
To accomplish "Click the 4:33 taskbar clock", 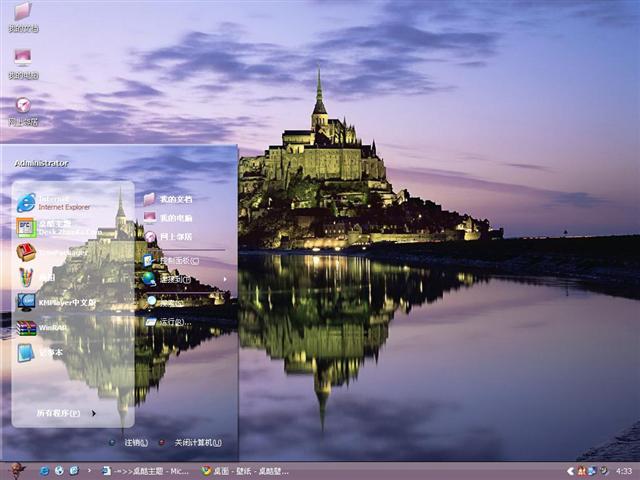I will coord(624,471).
